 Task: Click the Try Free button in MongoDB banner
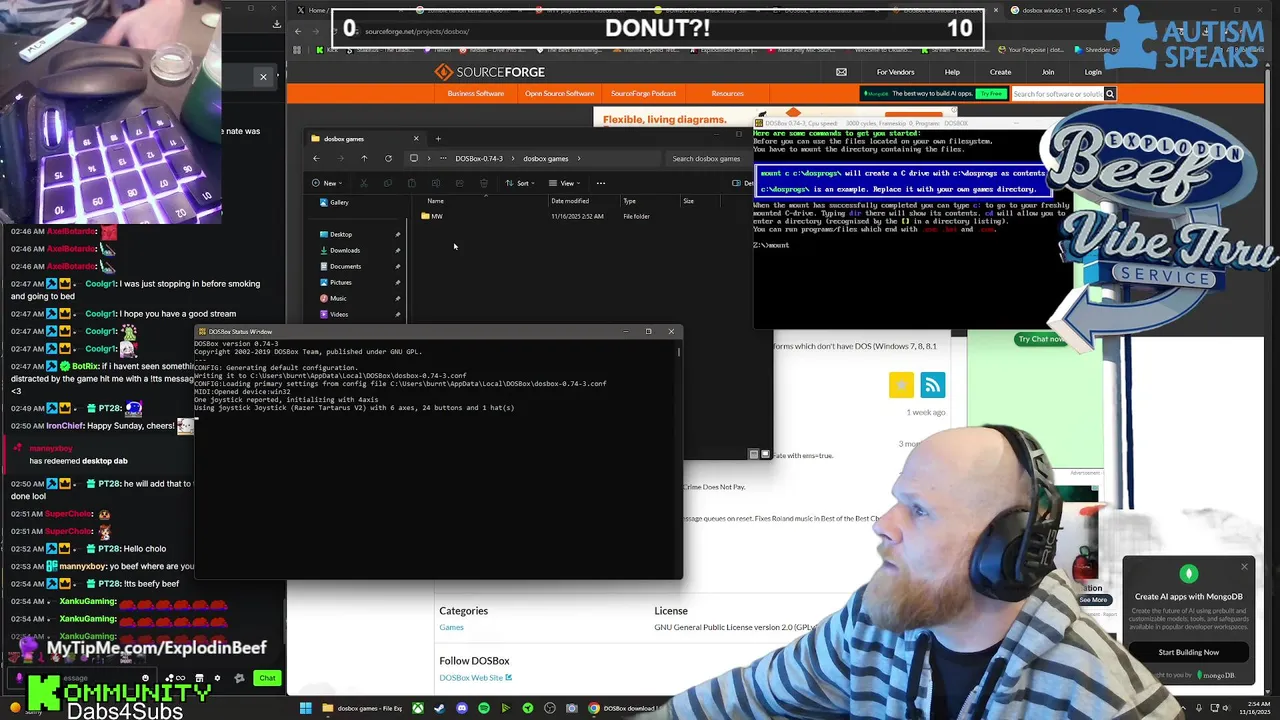tap(991, 94)
